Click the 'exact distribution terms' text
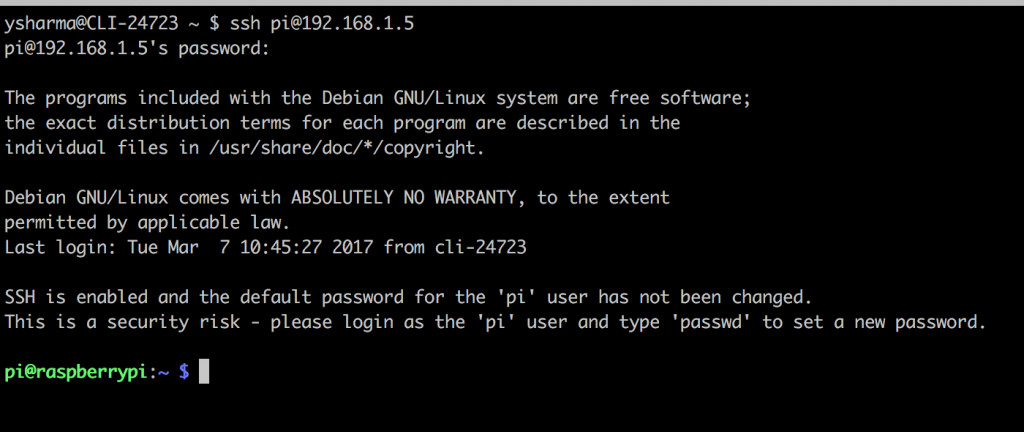1024x432 pixels. point(162,123)
